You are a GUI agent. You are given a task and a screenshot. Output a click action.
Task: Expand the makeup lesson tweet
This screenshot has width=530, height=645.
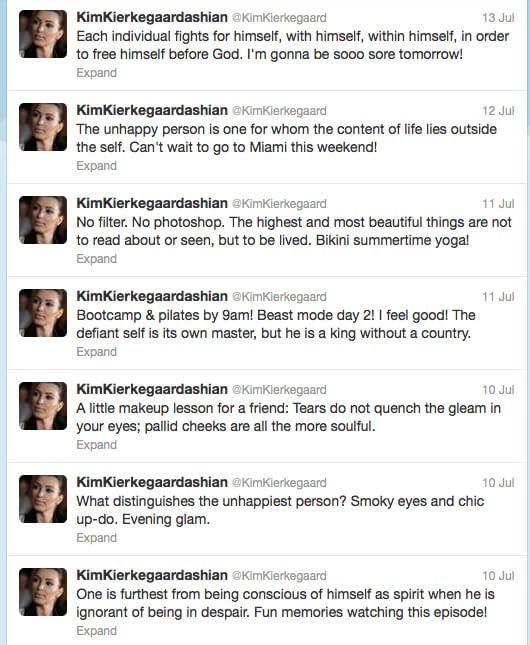click(97, 445)
